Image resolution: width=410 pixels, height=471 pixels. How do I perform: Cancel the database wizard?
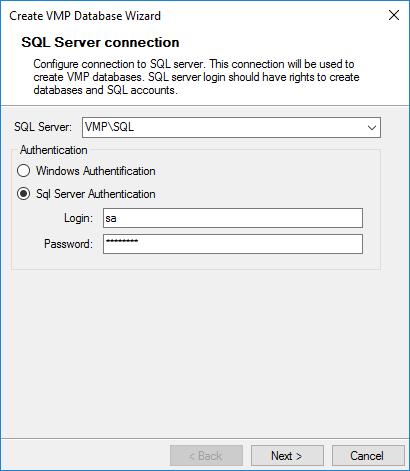tap(368, 456)
